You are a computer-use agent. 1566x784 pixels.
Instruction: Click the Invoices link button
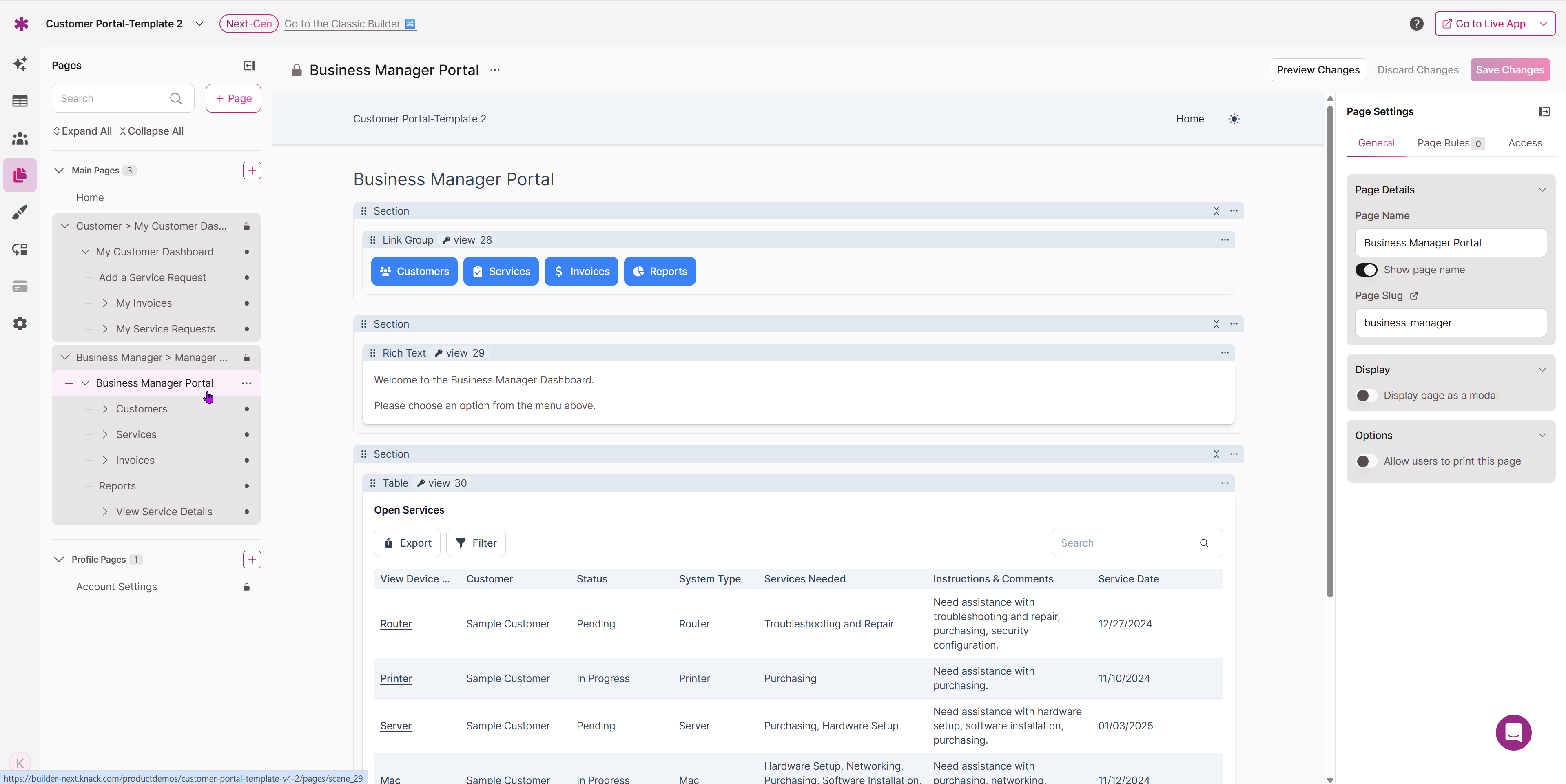click(x=581, y=272)
